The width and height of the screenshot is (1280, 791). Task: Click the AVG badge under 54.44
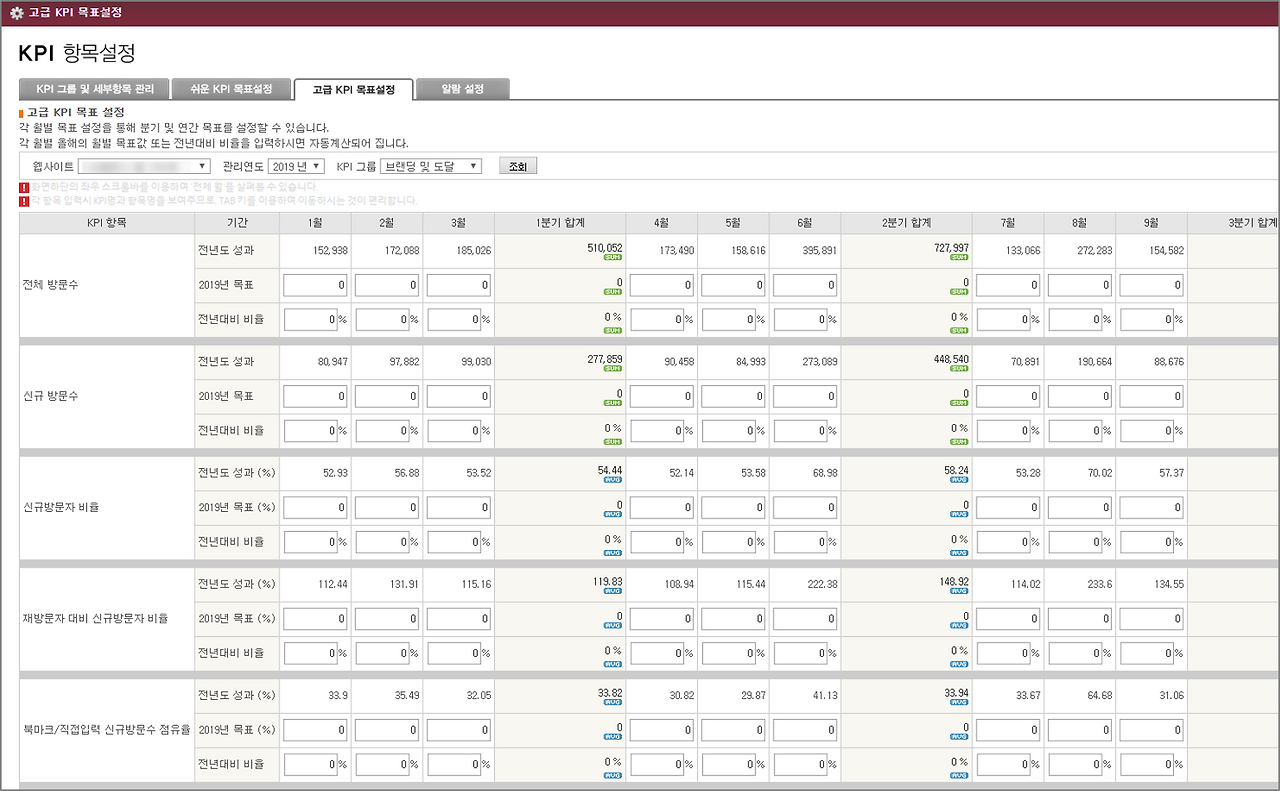(612, 480)
